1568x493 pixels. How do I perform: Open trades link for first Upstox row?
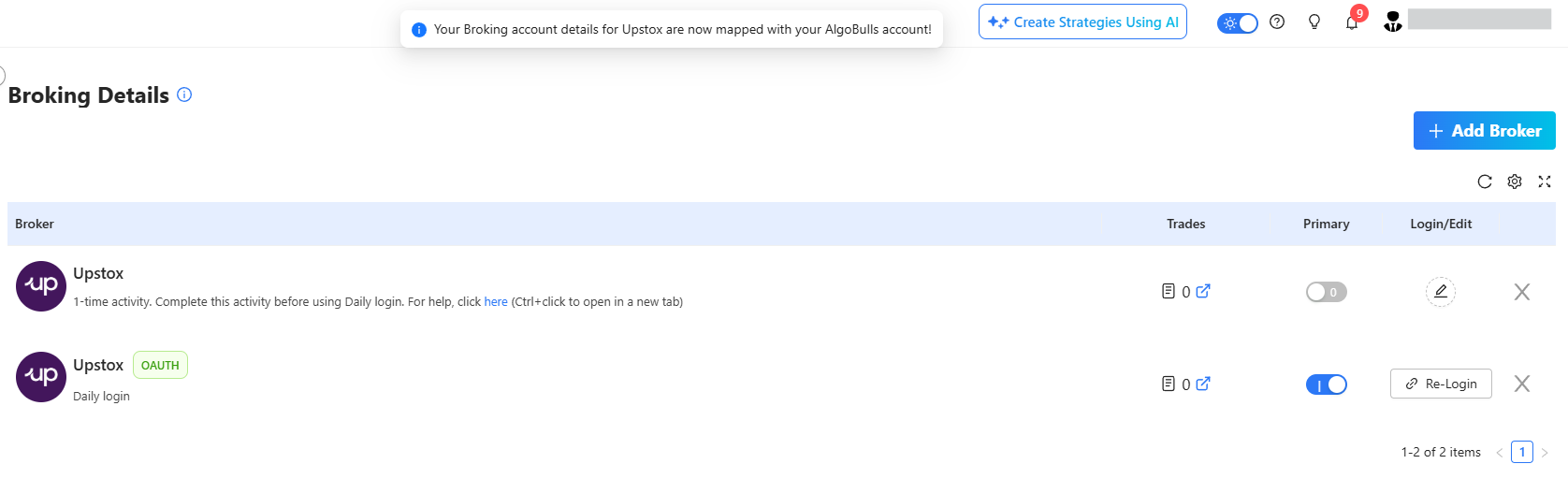(1203, 291)
